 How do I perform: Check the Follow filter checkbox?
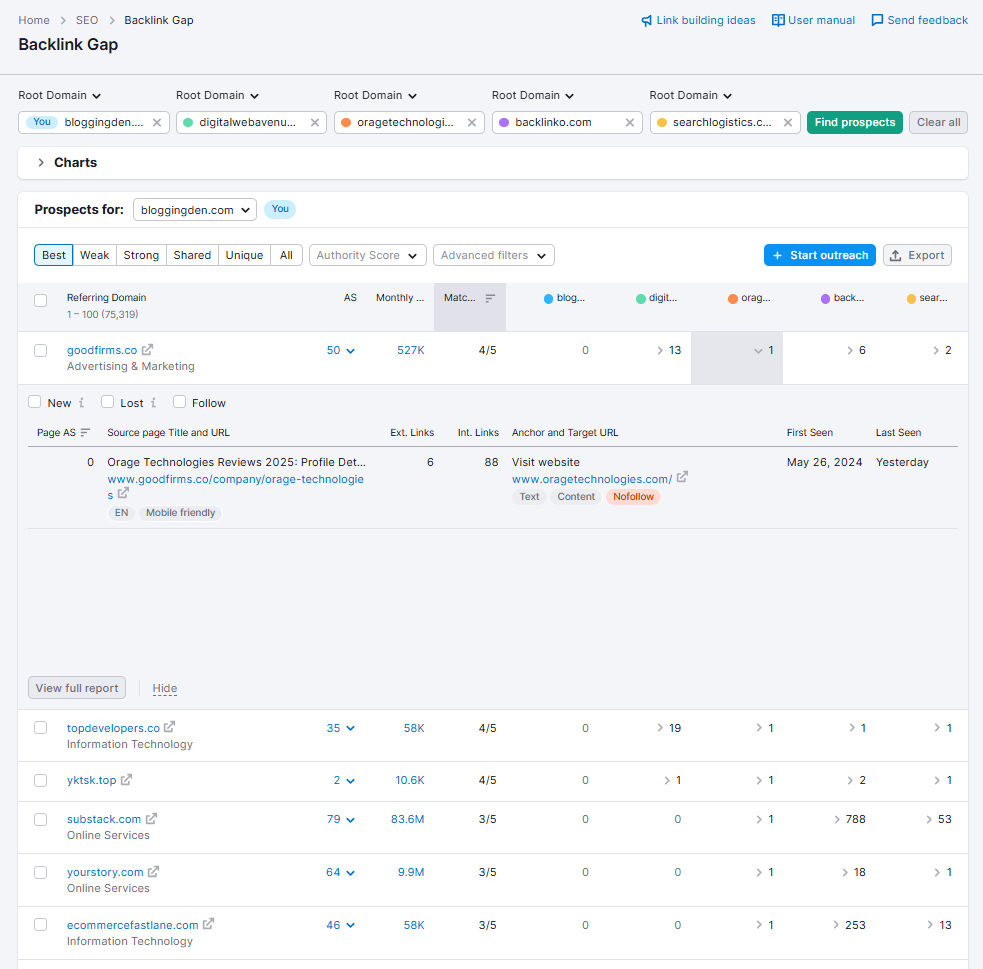(177, 402)
